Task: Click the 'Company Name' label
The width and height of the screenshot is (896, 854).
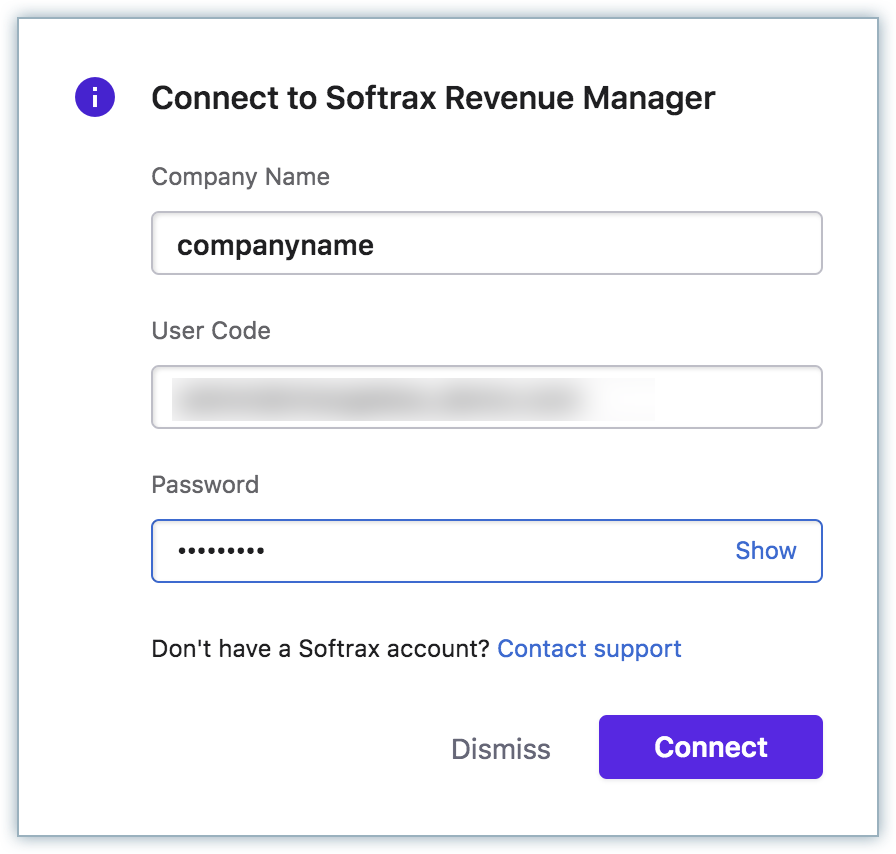Action: coord(241,177)
